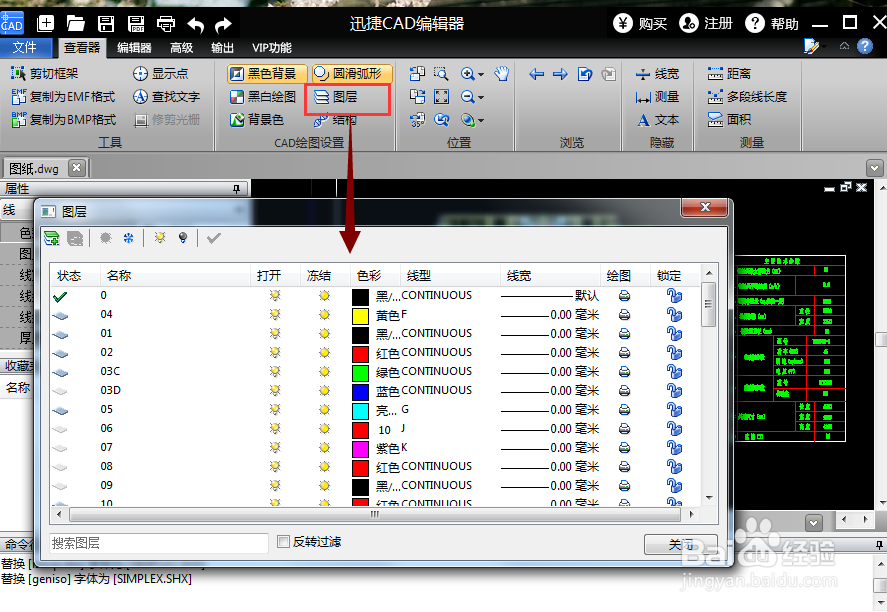Print the drawing with the printer icon
The width and height of the screenshot is (887, 612).
click(166, 23)
